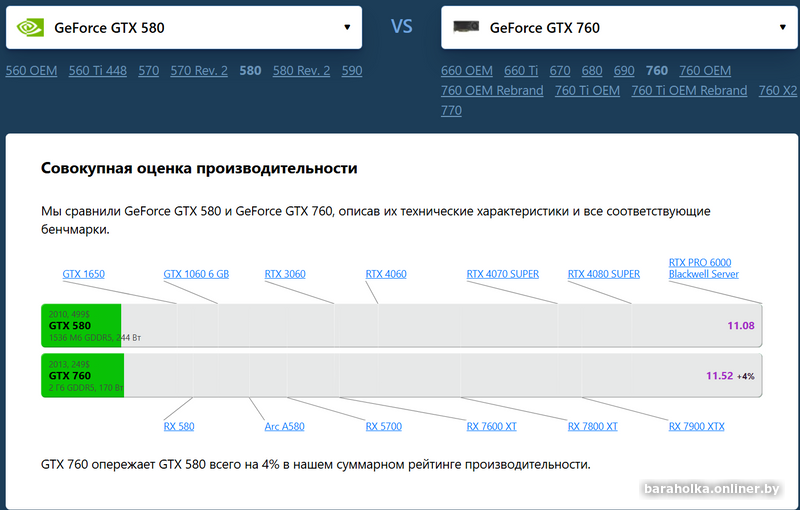
Task: Open the RX 7900 XTX link
Action: click(x=696, y=427)
